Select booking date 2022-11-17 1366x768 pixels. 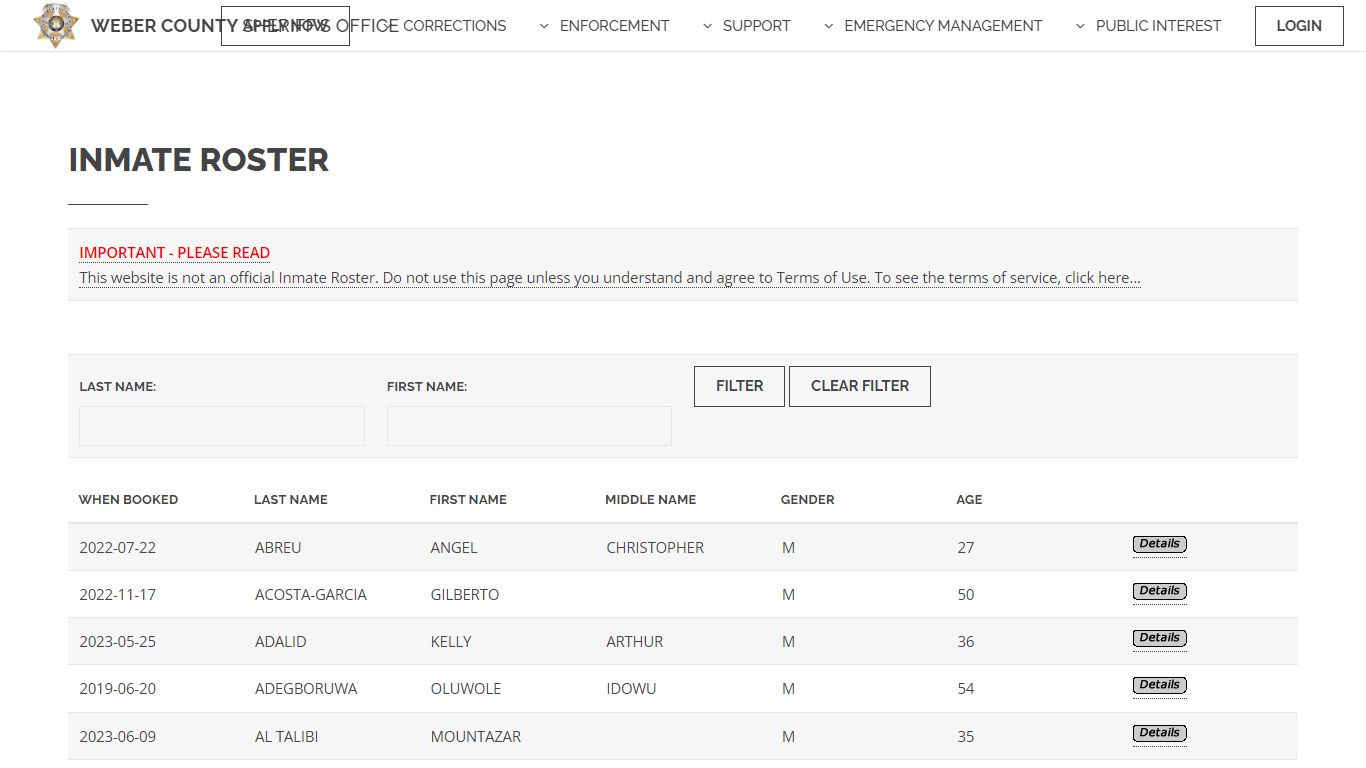coord(118,595)
